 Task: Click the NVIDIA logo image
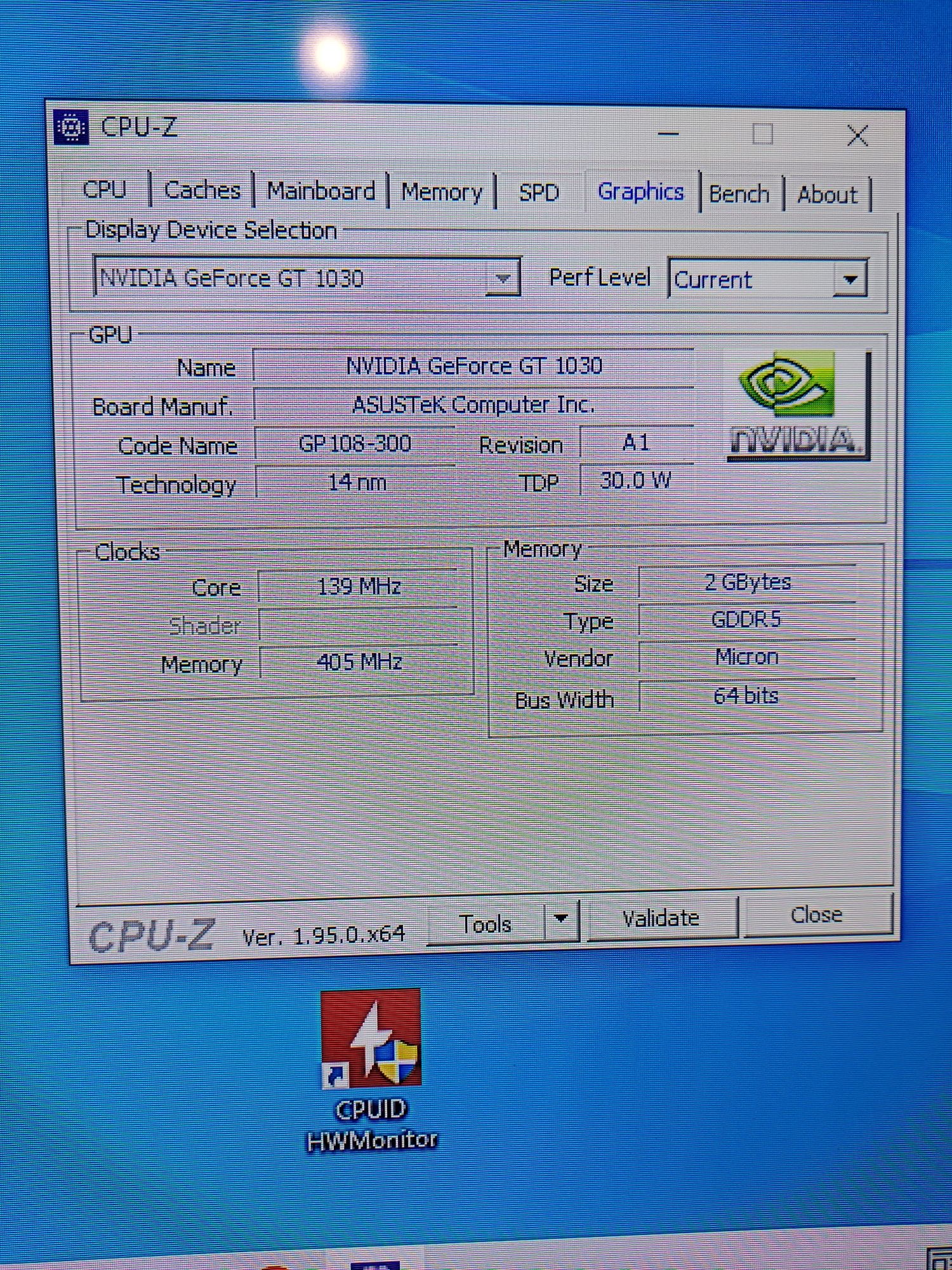(798, 405)
